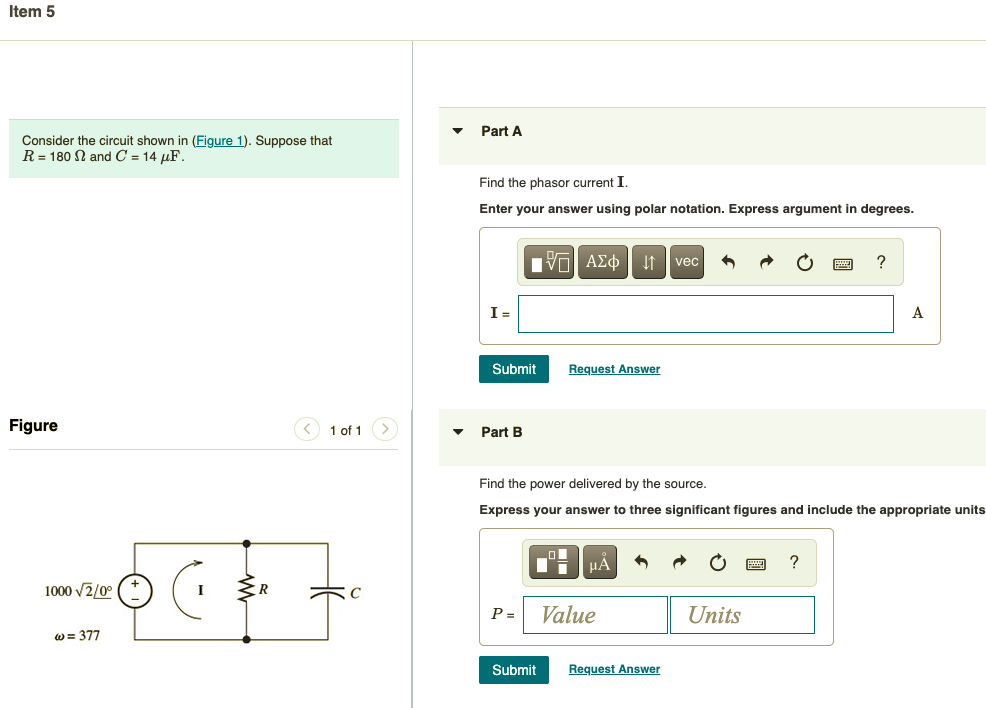Request Answer for Part B

pos(614,669)
